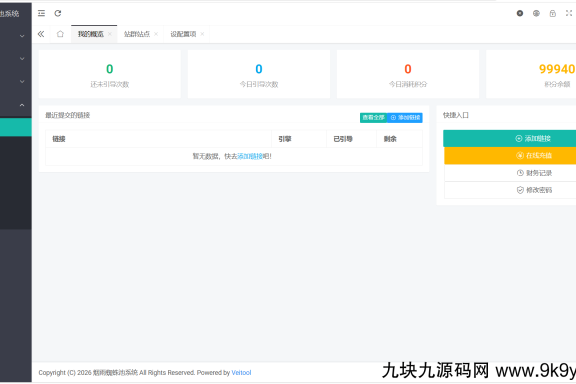The image size is (576, 384).
Task: Click the orange 99940 balance value
Action: (557, 69)
